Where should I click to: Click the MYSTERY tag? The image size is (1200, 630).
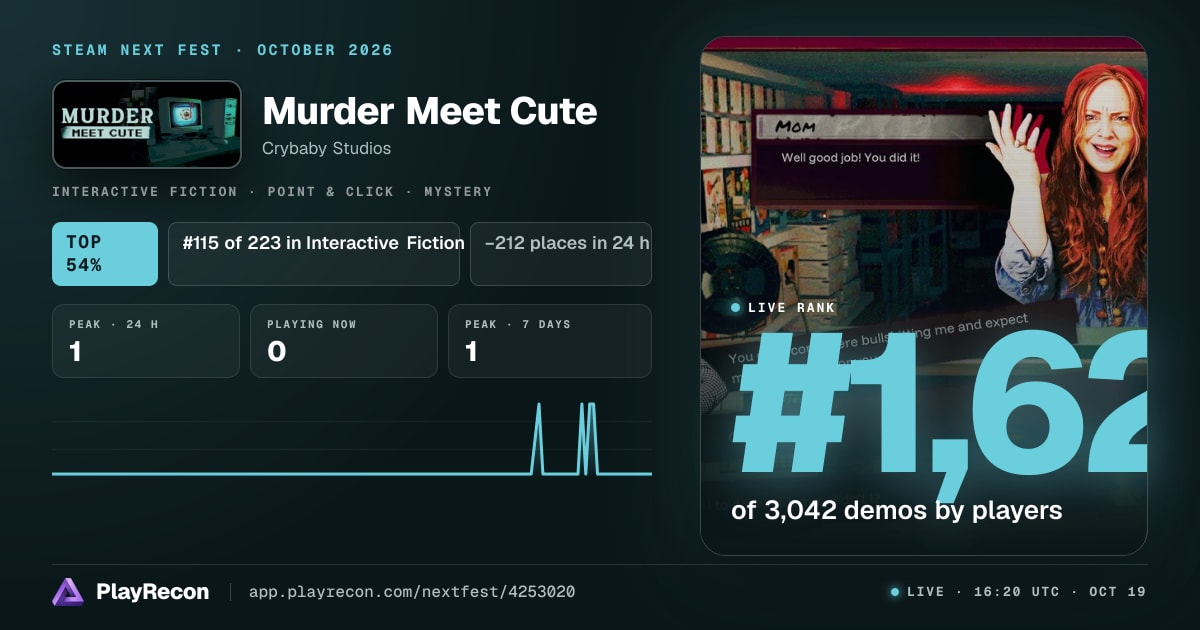pyautogui.click(x=458, y=191)
